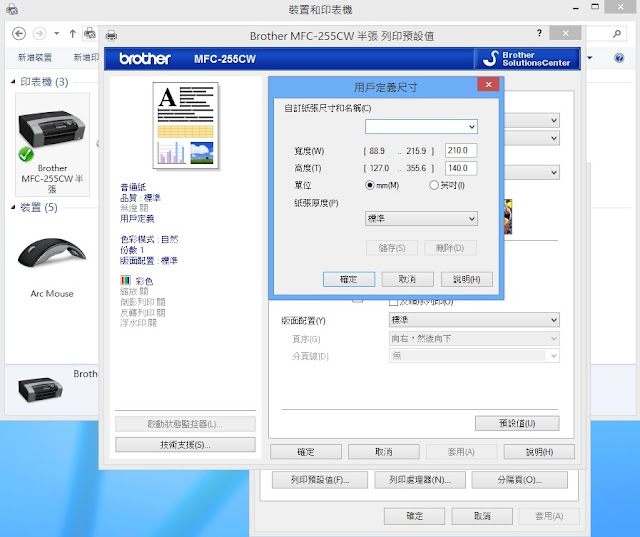Click the 分隔頁(O)... button

click(x=520, y=480)
